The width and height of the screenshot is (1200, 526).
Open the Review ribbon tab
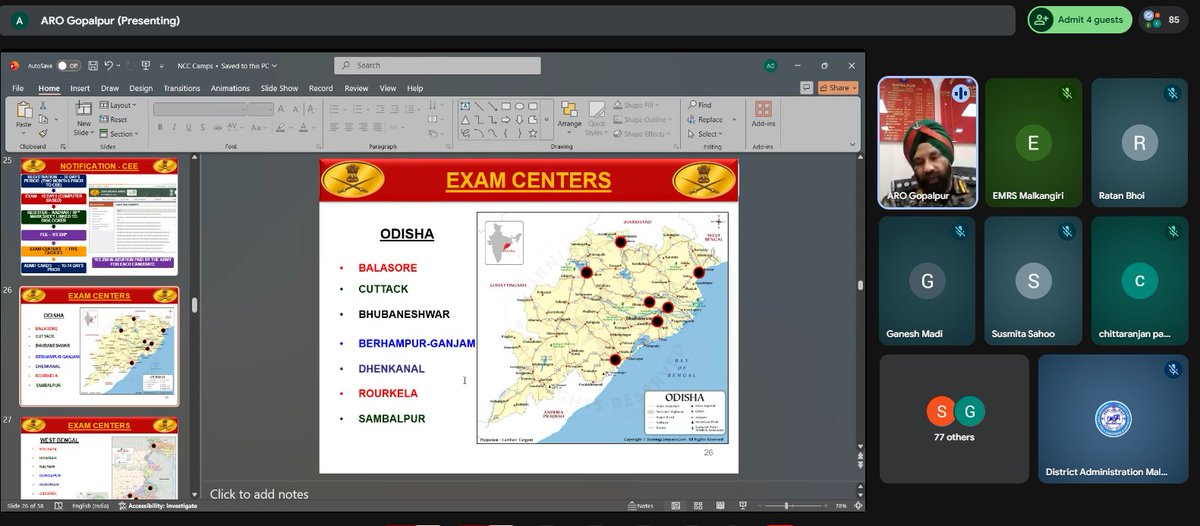pyautogui.click(x=356, y=88)
